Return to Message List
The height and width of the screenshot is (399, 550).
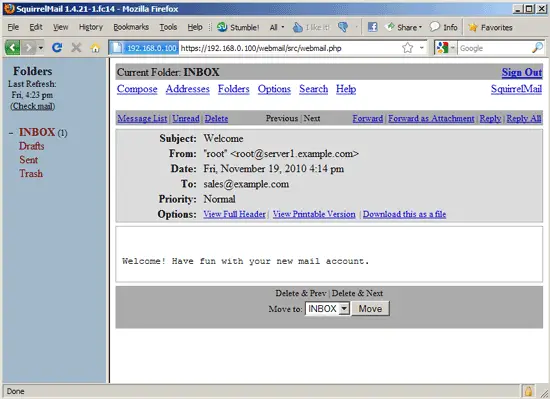pyautogui.click(x=142, y=119)
